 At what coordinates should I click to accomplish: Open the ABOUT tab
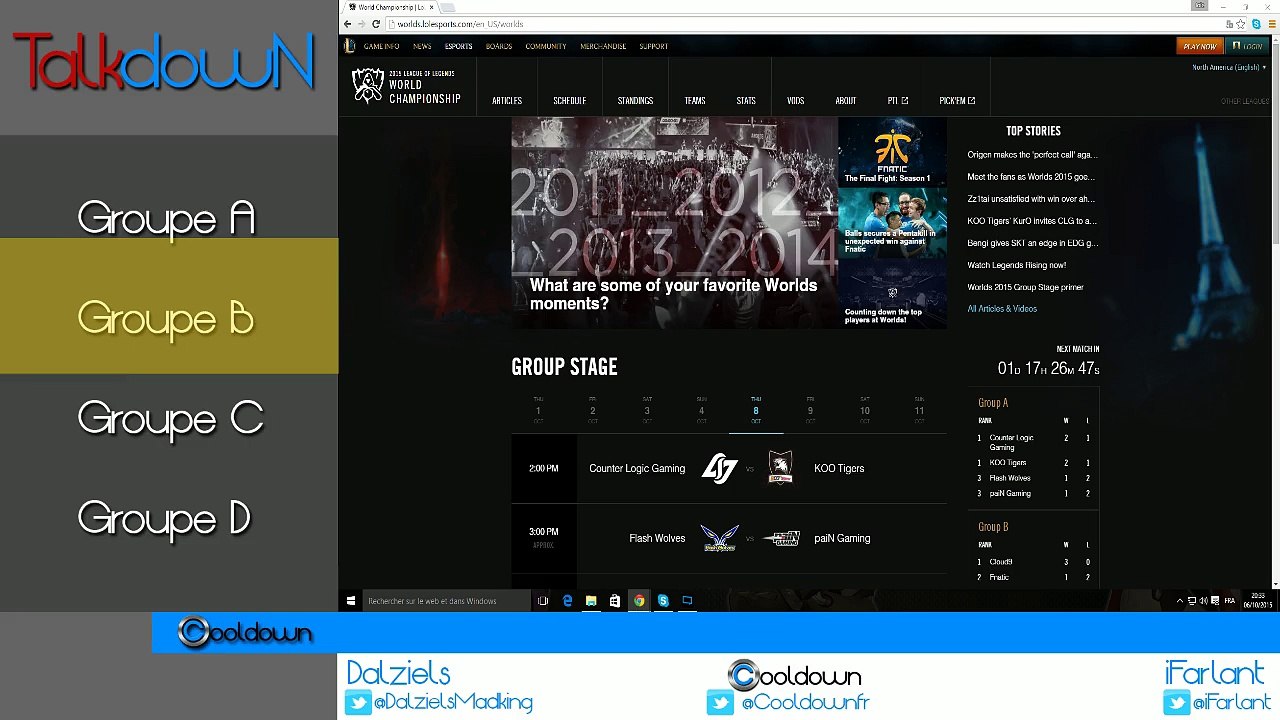(846, 101)
